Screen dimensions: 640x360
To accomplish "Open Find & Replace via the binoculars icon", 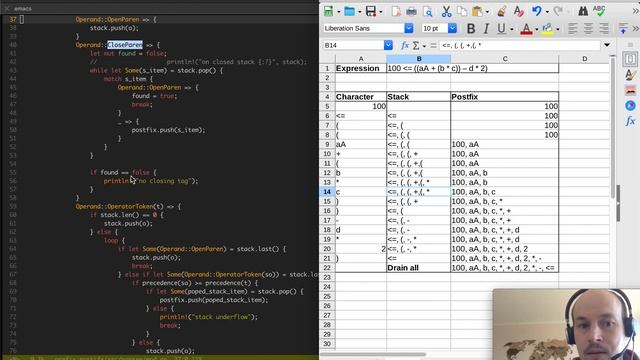I will pyautogui.click(x=583, y=11).
